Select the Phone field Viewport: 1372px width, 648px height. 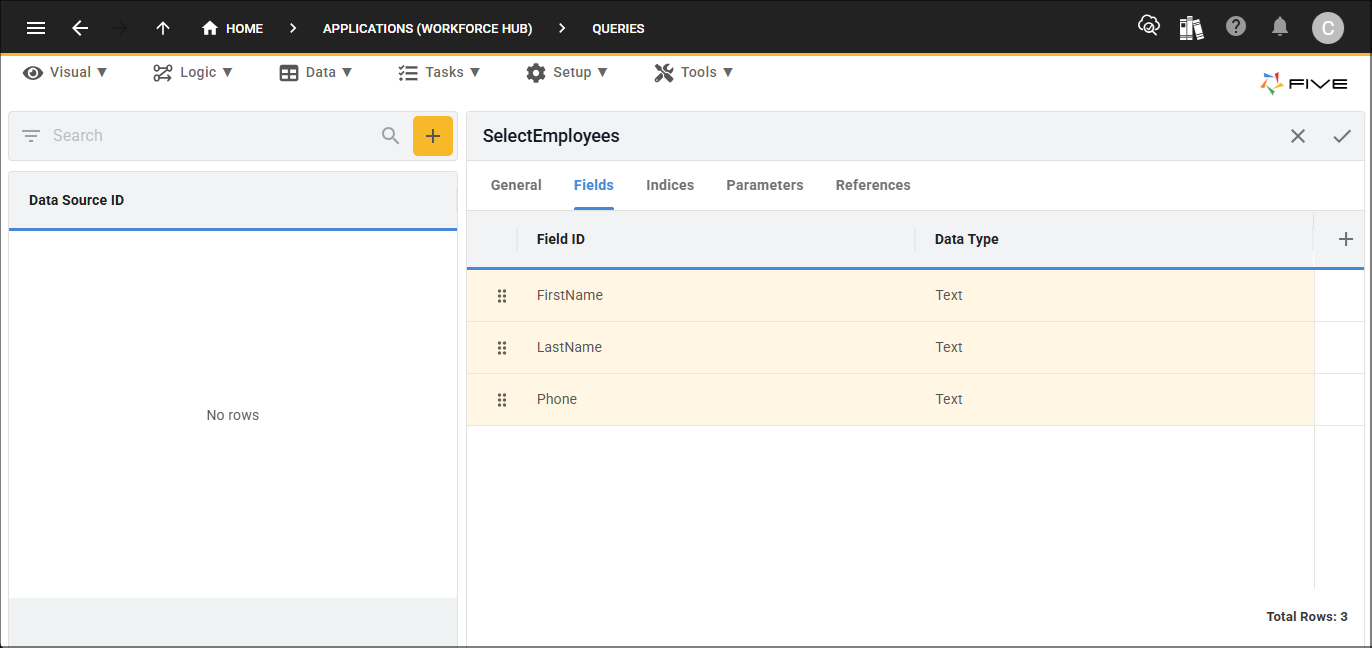tap(557, 399)
